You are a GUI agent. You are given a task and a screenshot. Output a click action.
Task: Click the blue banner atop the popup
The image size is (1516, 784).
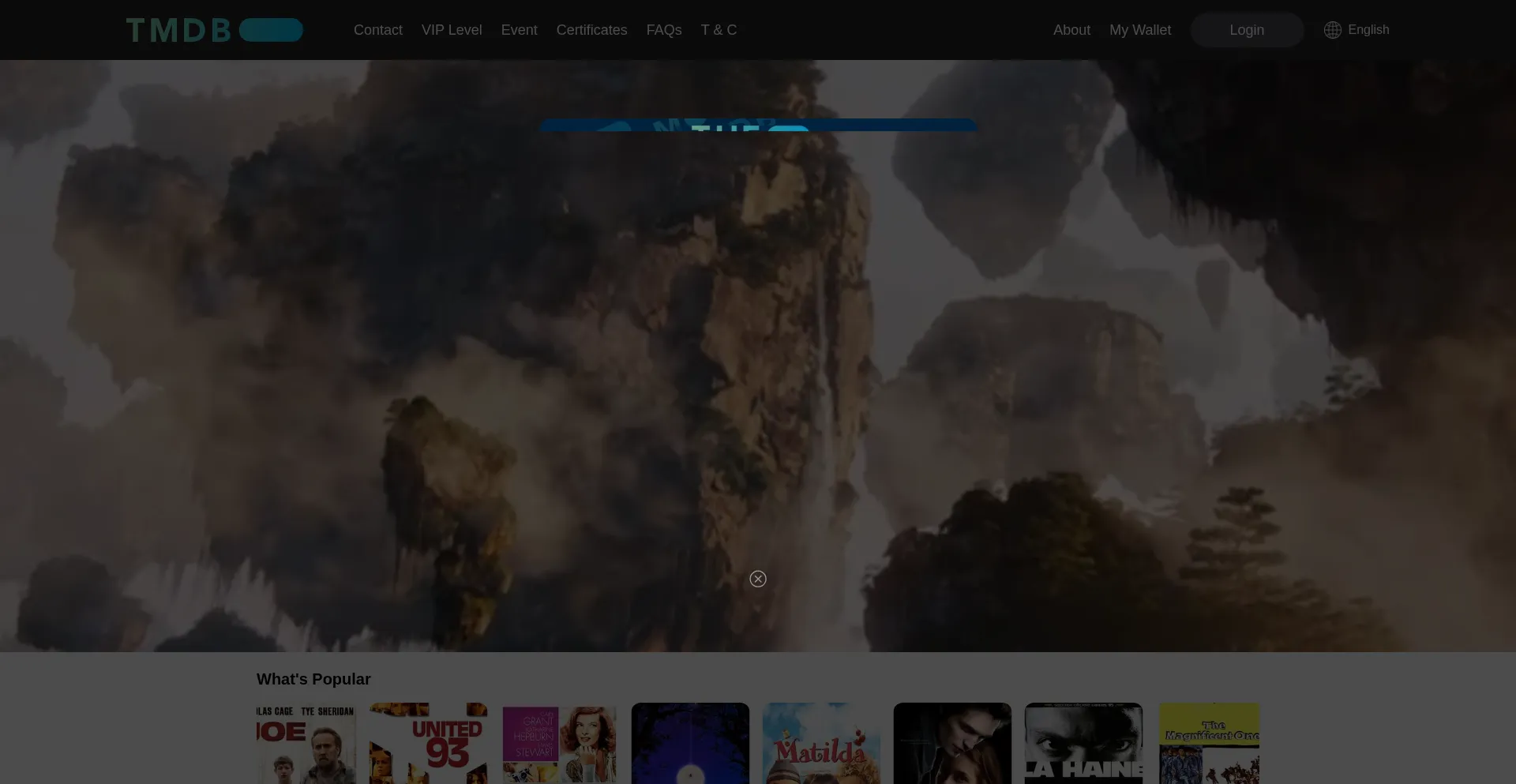pyautogui.click(x=757, y=125)
